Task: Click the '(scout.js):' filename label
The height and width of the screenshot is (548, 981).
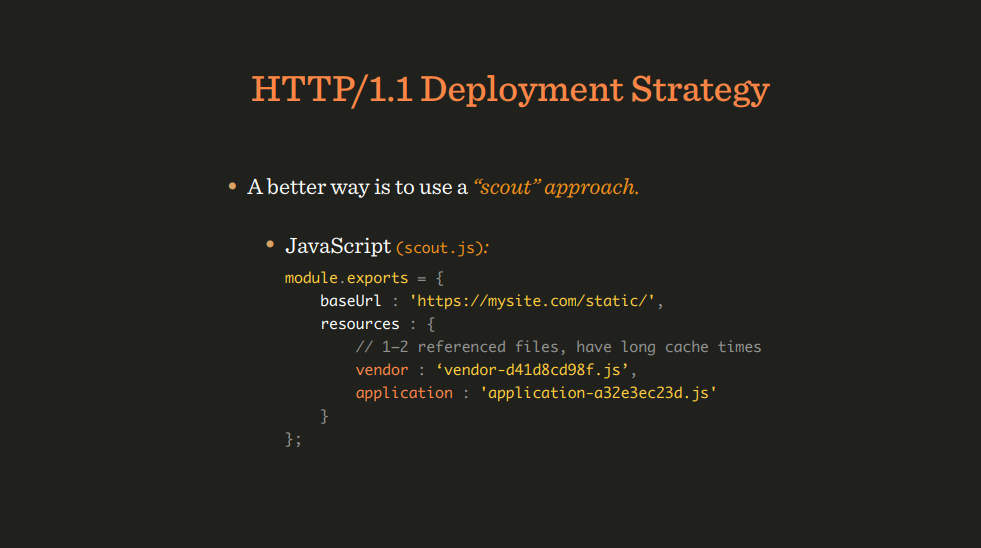Action: (x=442, y=248)
